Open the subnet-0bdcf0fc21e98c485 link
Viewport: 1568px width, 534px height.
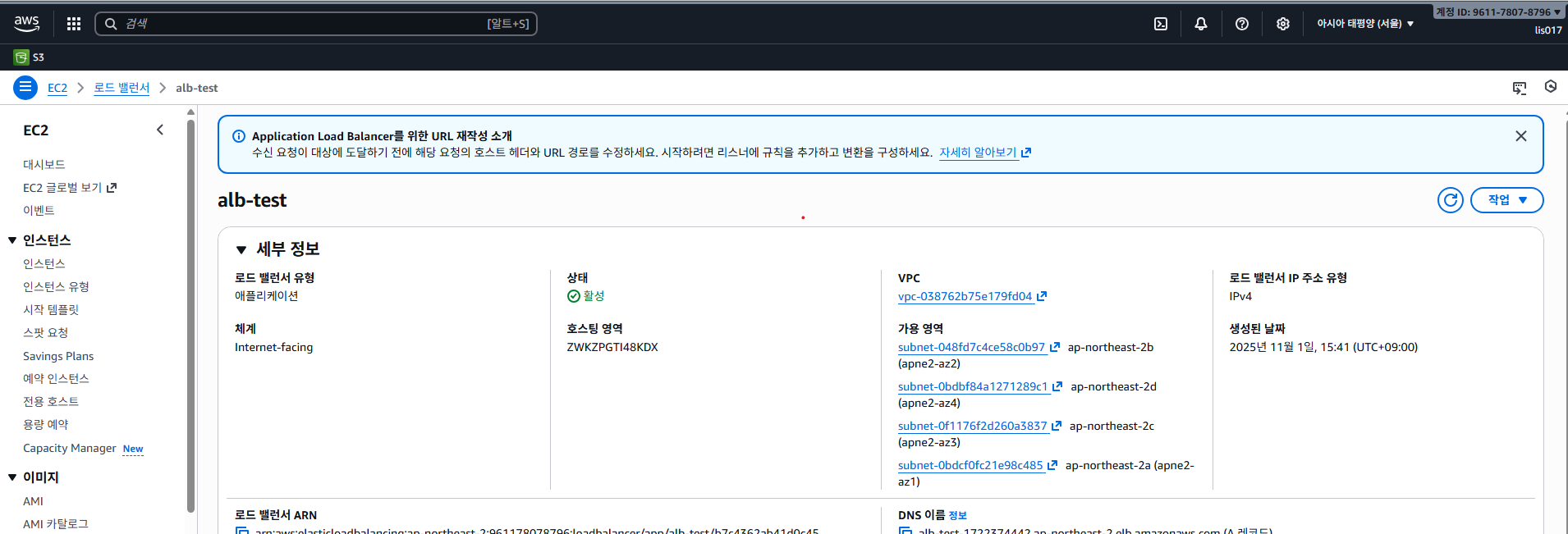pos(970,465)
